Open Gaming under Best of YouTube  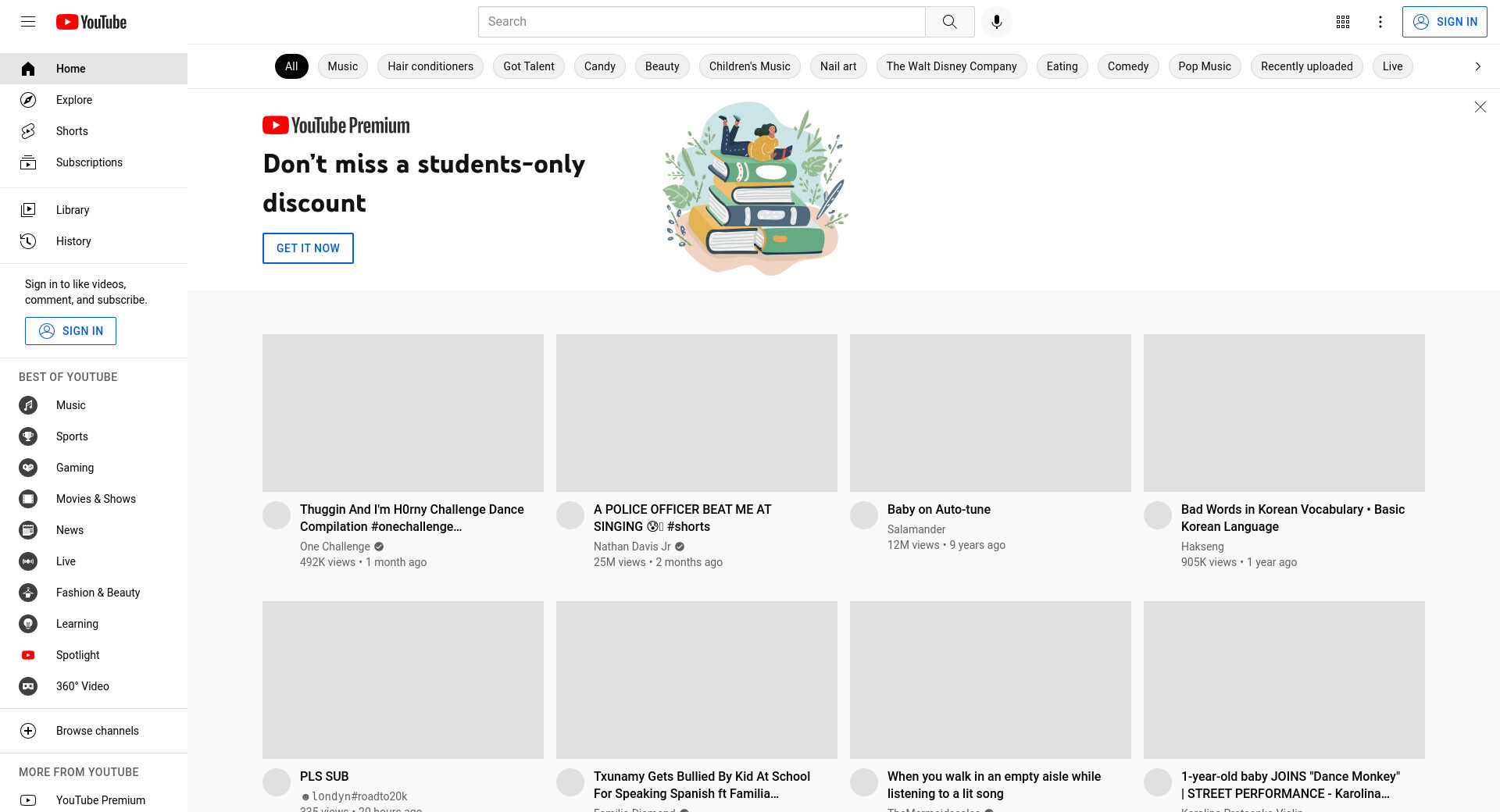pyautogui.click(x=94, y=468)
